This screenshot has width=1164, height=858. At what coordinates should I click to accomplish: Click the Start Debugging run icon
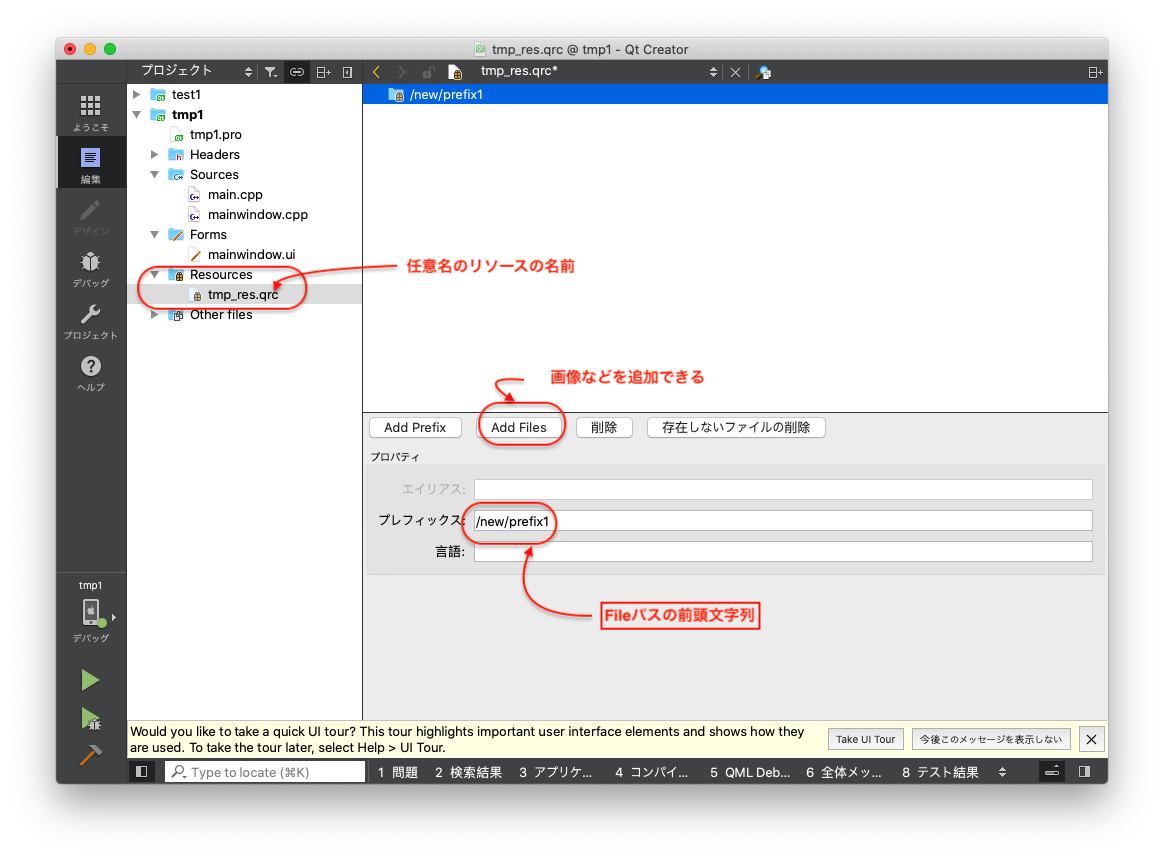(x=91, y=718)
